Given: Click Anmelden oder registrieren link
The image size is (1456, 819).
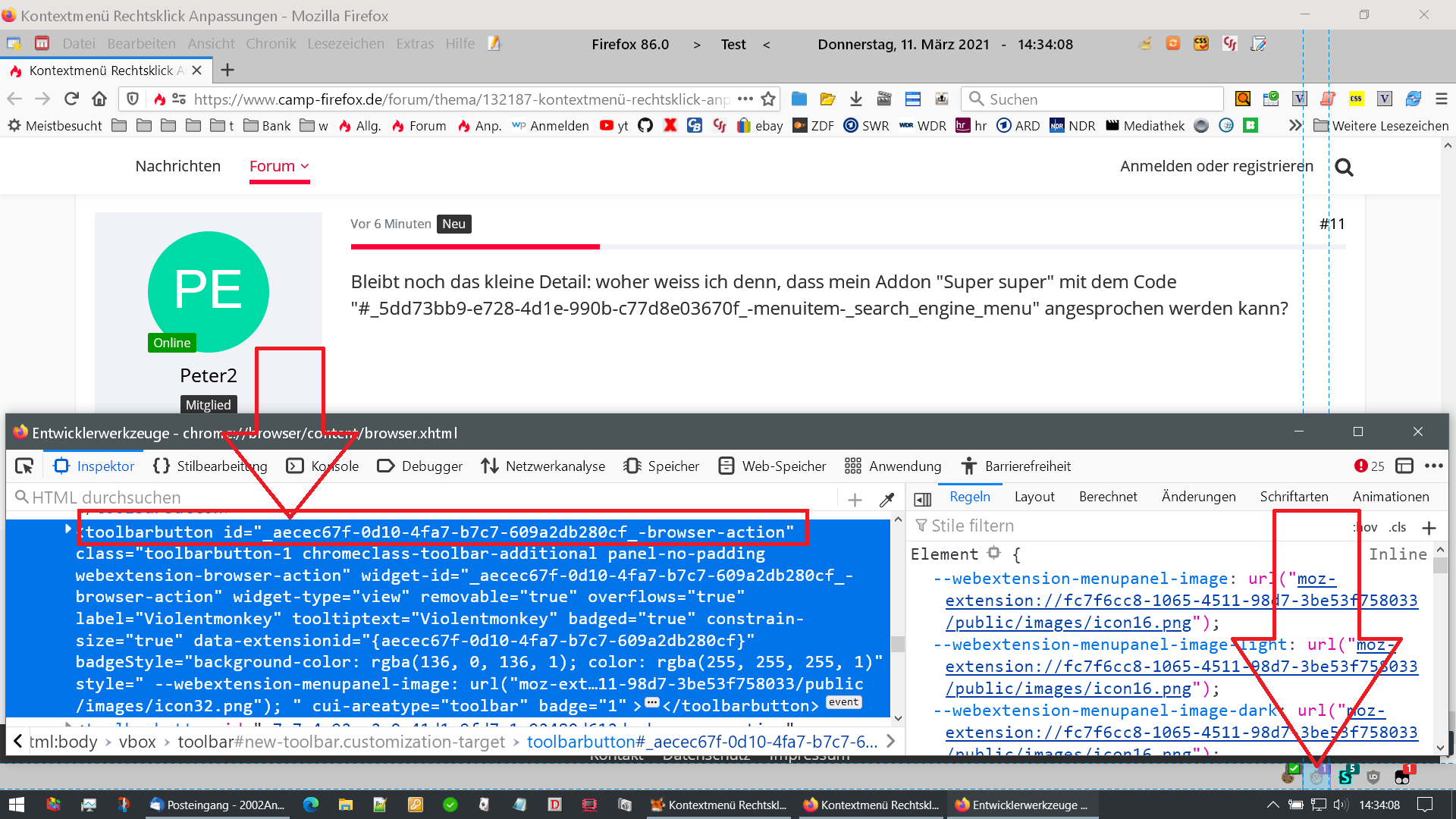Looking at the screenshot, I should (1216, 166).
